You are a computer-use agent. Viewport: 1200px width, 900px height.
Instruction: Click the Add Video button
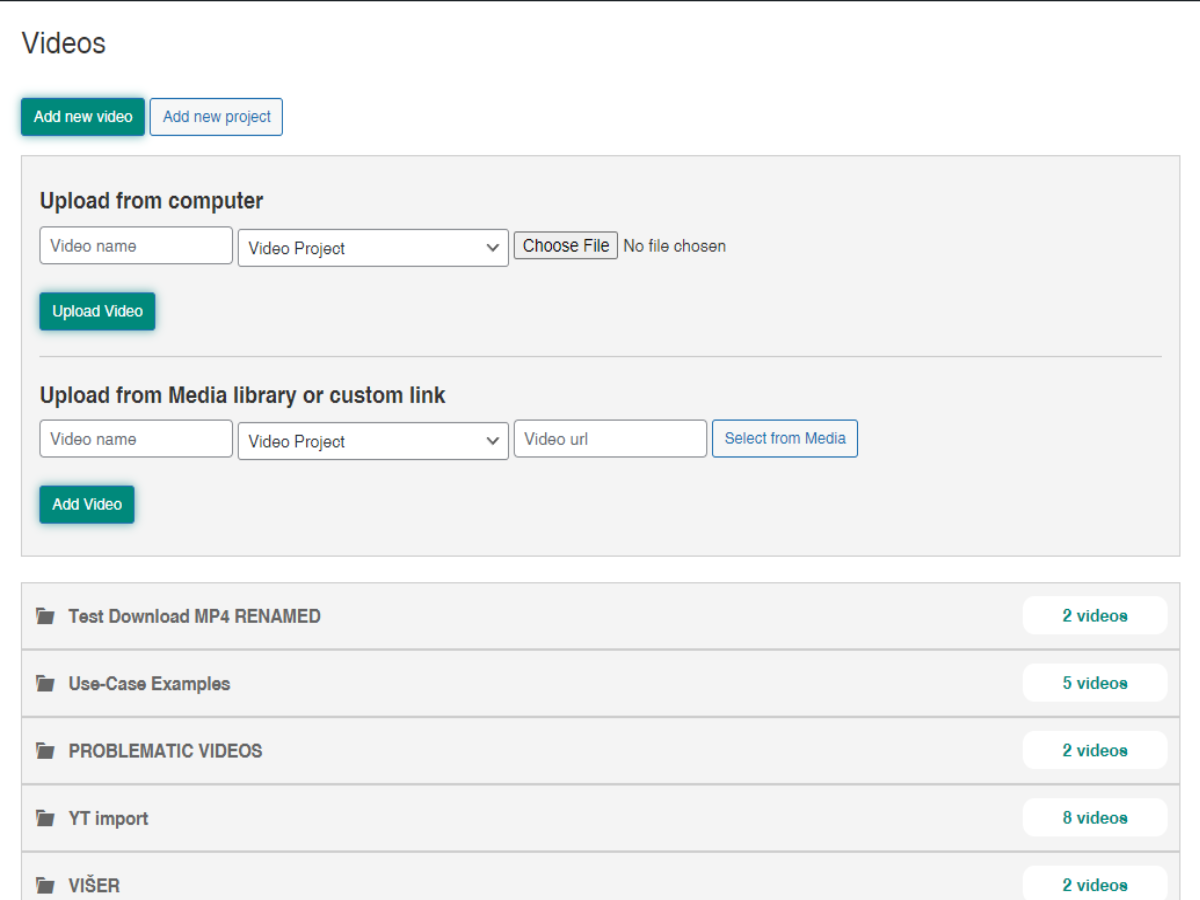click(x=87, y=504)
